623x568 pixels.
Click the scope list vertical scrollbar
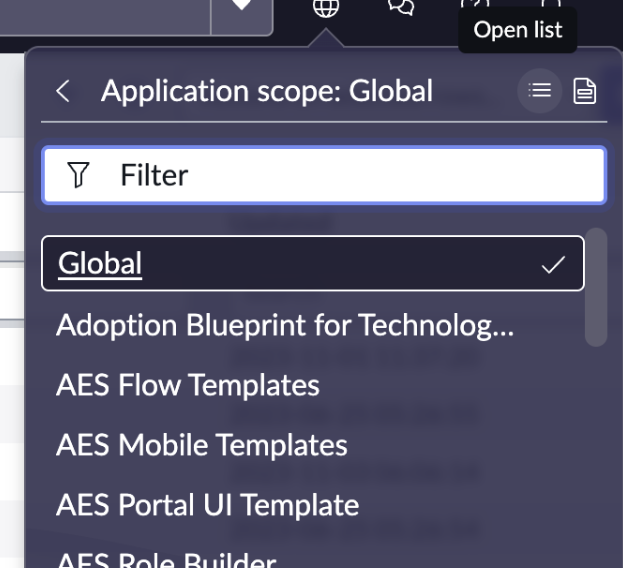(x=595, y=288)
